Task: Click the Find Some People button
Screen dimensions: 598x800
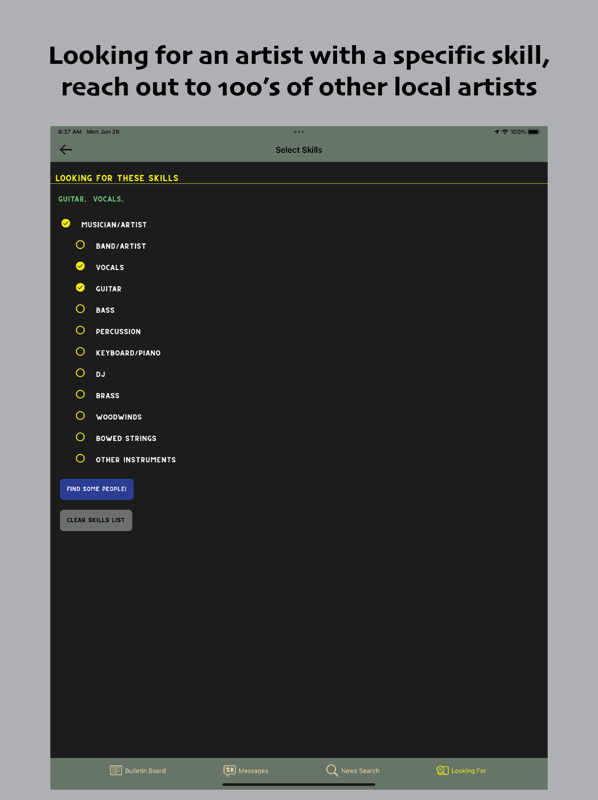Action: (x=96, y=489)
